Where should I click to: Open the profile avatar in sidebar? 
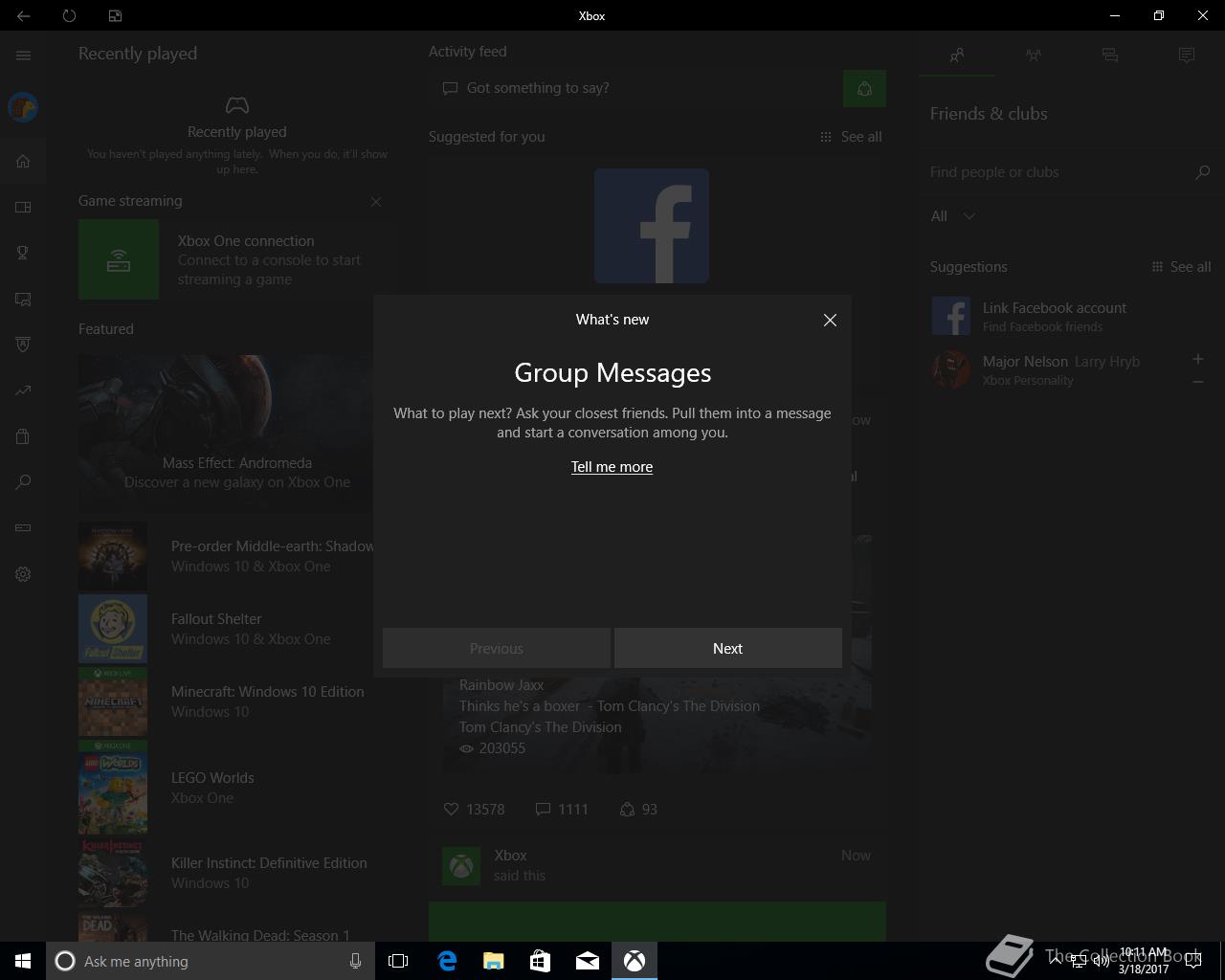point(23,107)
